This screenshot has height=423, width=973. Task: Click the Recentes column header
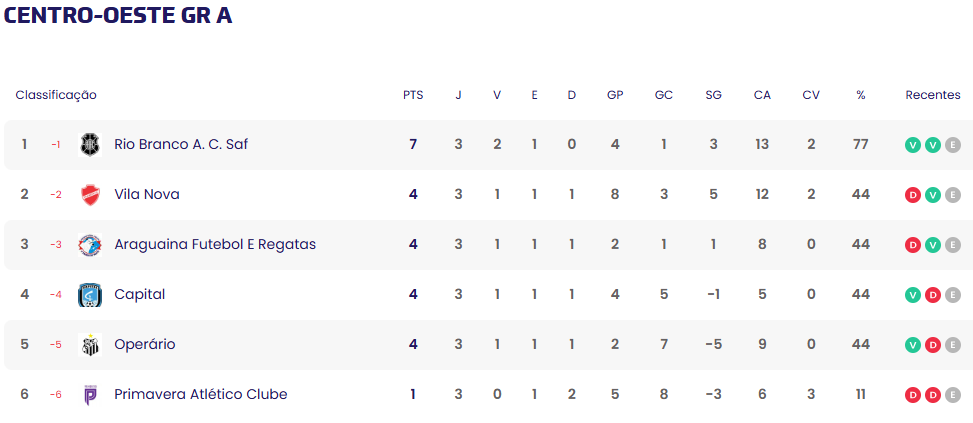click(x=932, y=96)
